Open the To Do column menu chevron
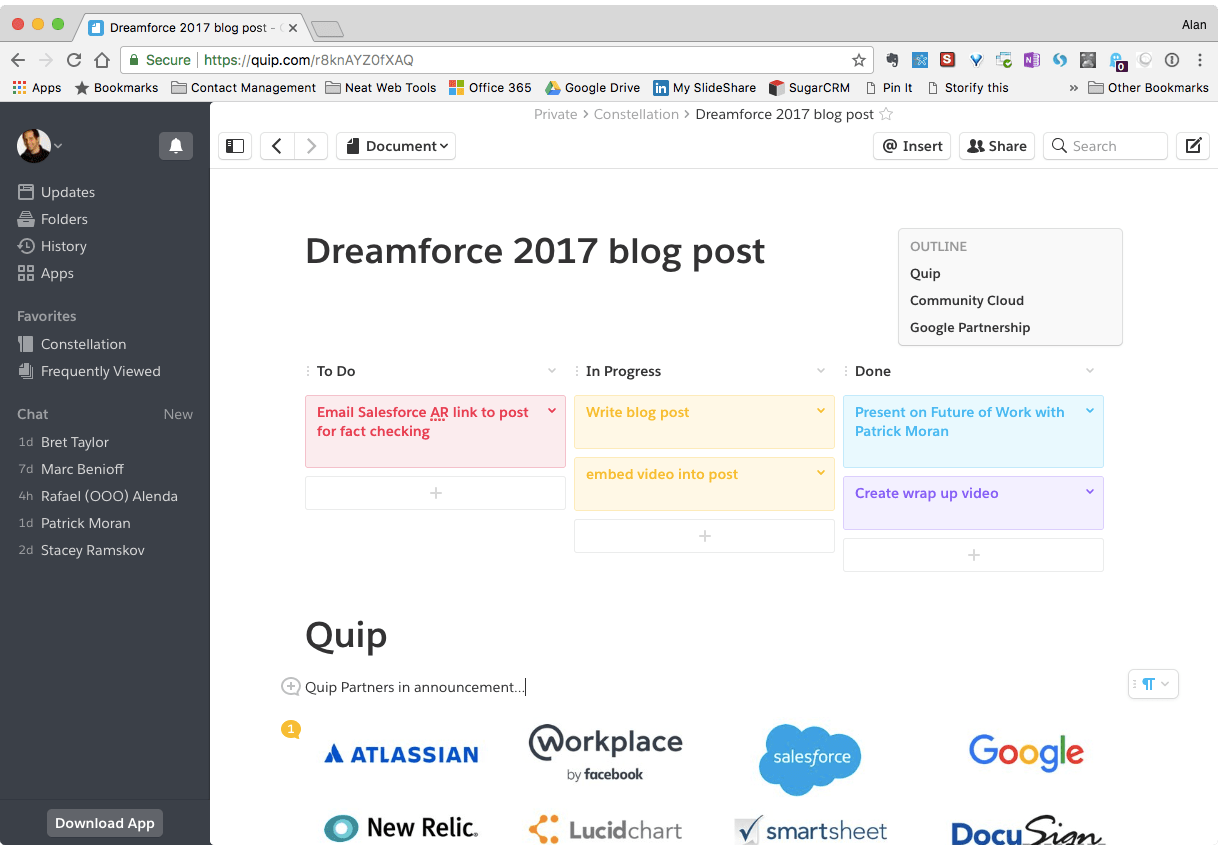 [551, 370]
